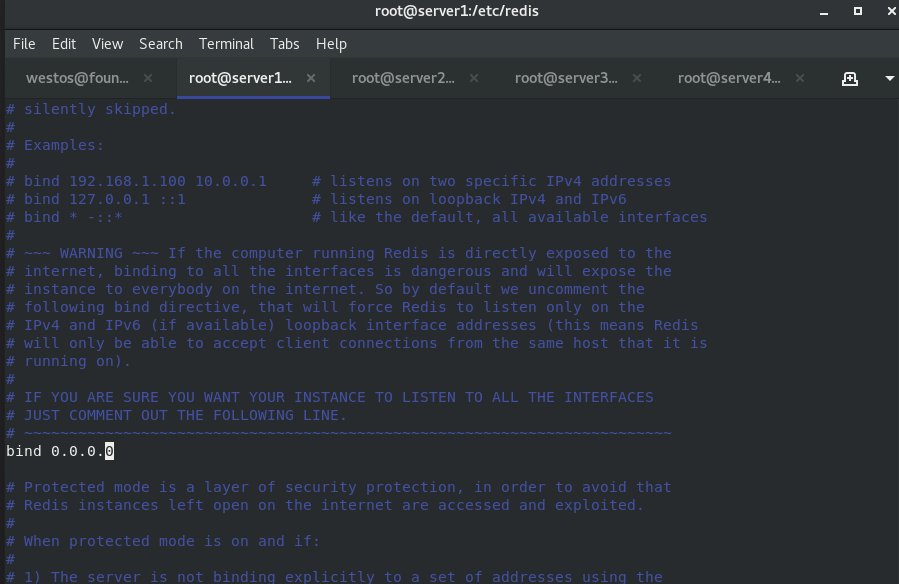Expand the tab list dropdown arrow
Image resolution: width=899 pixels, height=584 pixels.
pyautogui.click(x=889, y=79)
